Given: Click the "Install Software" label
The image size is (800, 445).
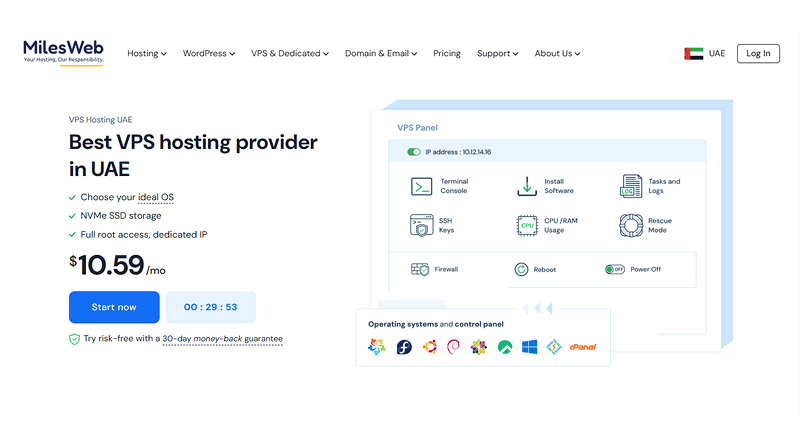Looking at the screenshot, I should [559, 186].
